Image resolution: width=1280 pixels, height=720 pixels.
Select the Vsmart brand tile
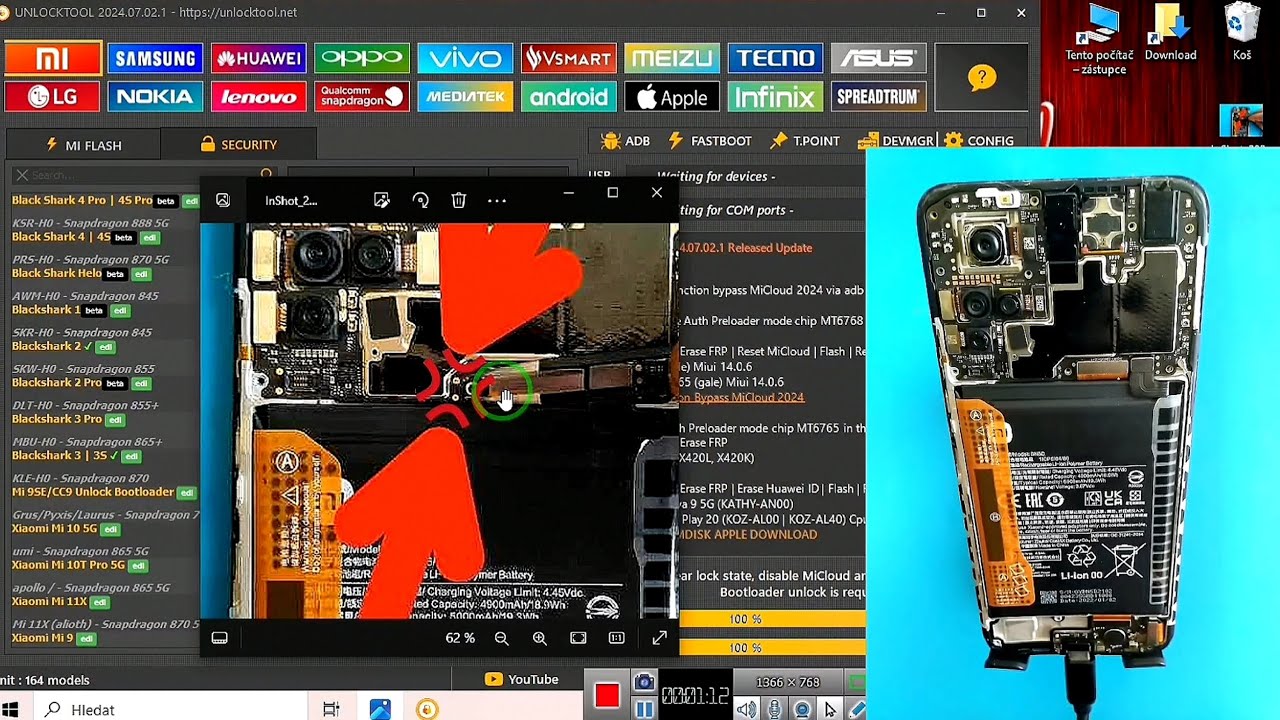(568, 59)
